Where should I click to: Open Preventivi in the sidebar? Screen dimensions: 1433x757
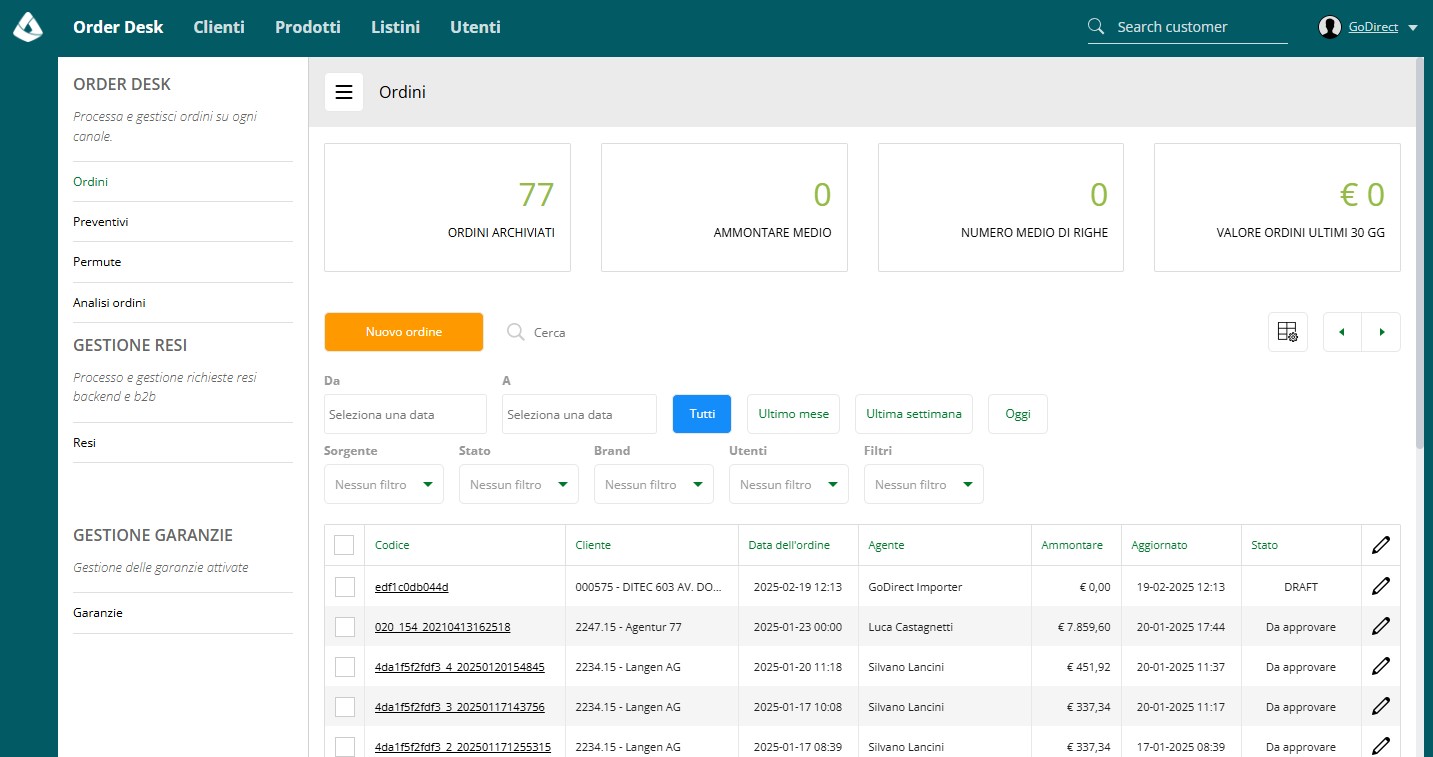coord(101,222)
